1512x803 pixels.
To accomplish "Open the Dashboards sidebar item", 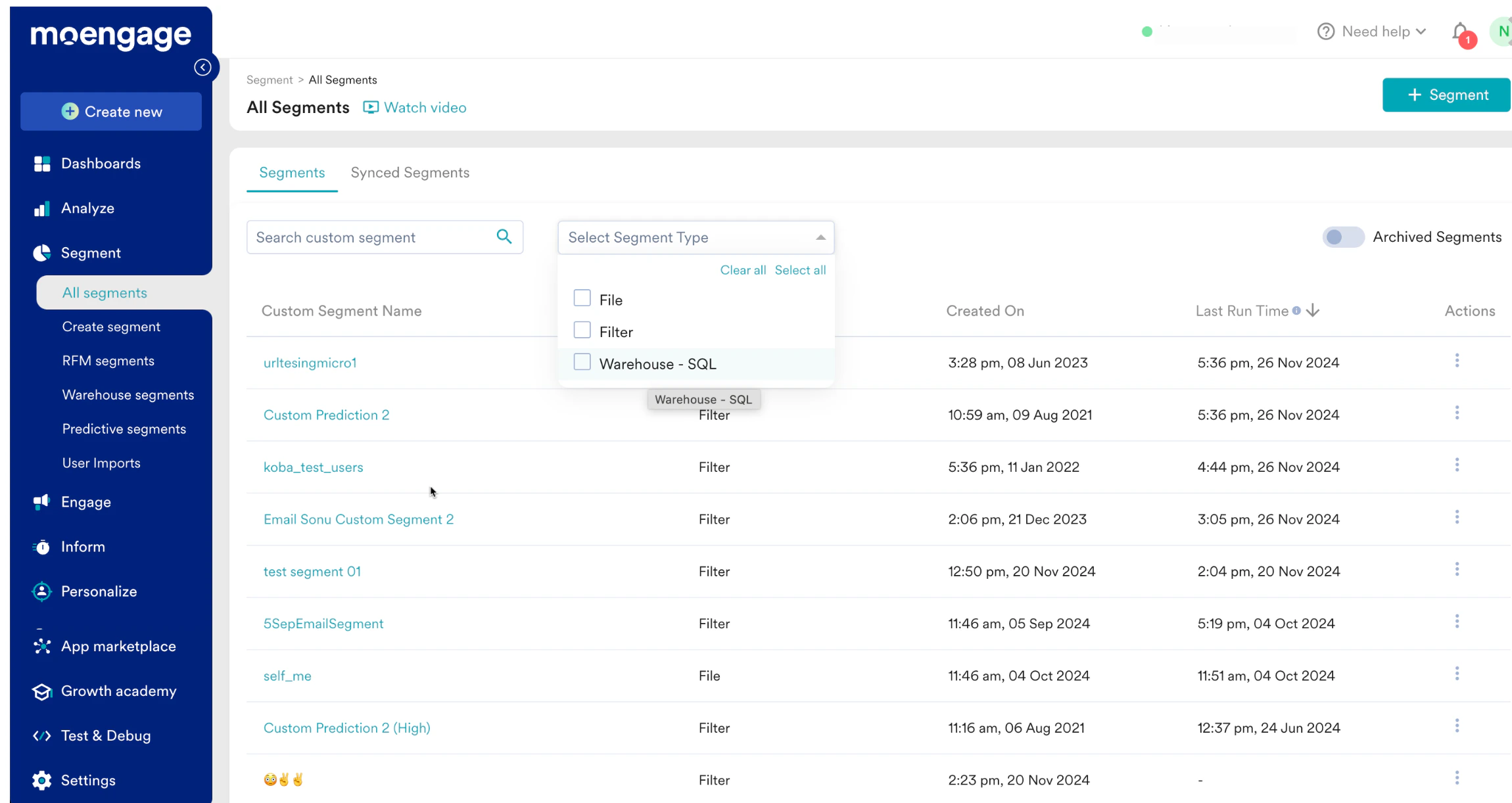I will 101,164.
